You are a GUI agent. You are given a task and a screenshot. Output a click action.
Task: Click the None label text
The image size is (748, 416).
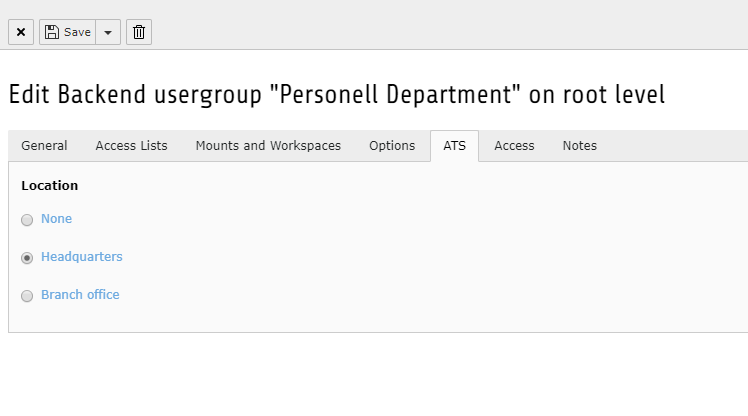[56, 219]
